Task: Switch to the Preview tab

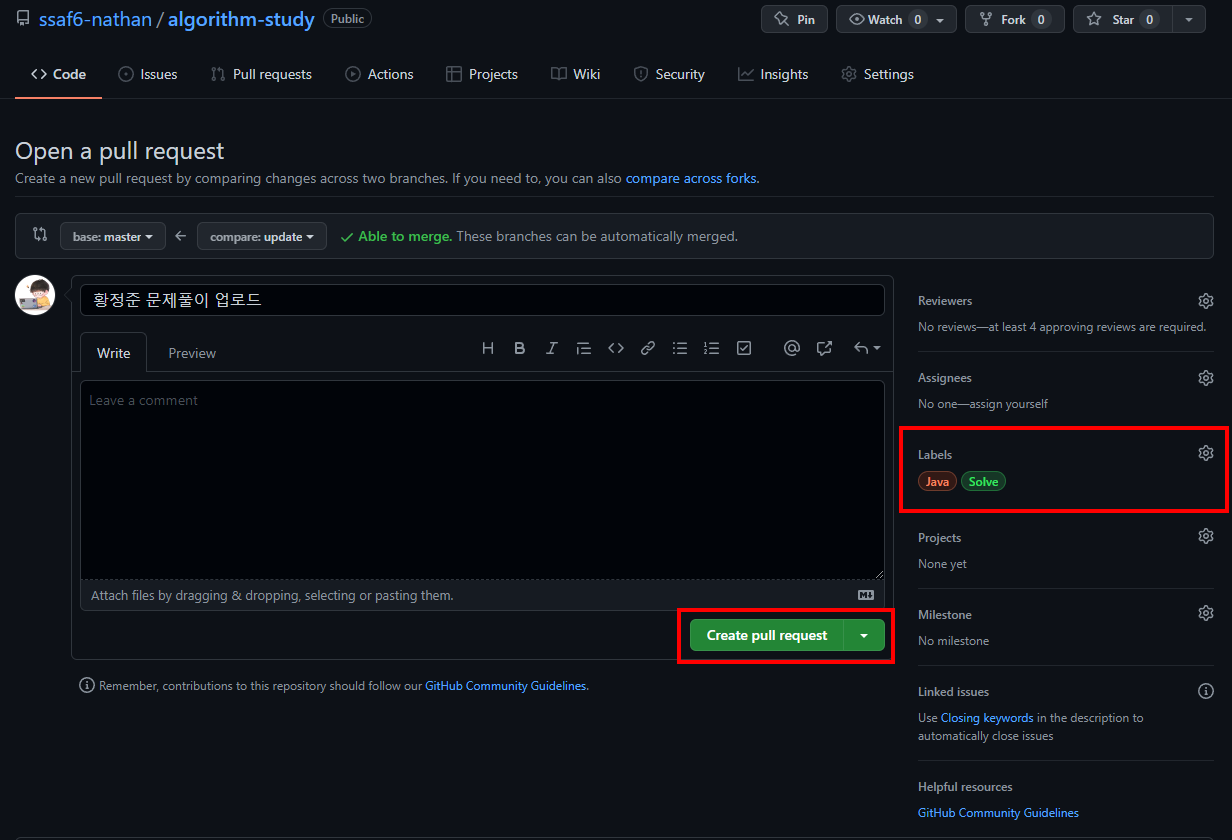Action: [x=192, y=352]
